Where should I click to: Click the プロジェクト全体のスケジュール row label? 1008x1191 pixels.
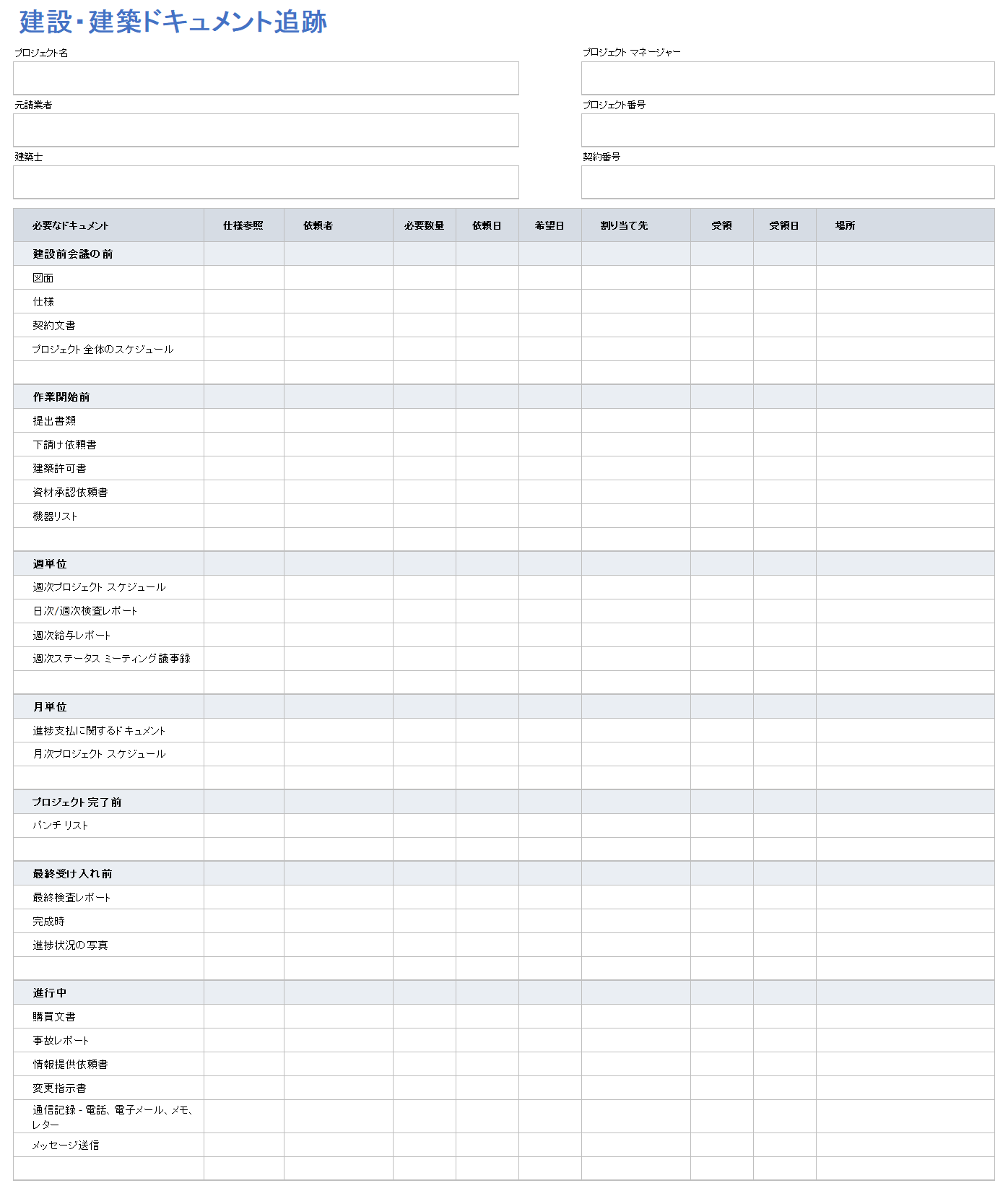point(103,349)
